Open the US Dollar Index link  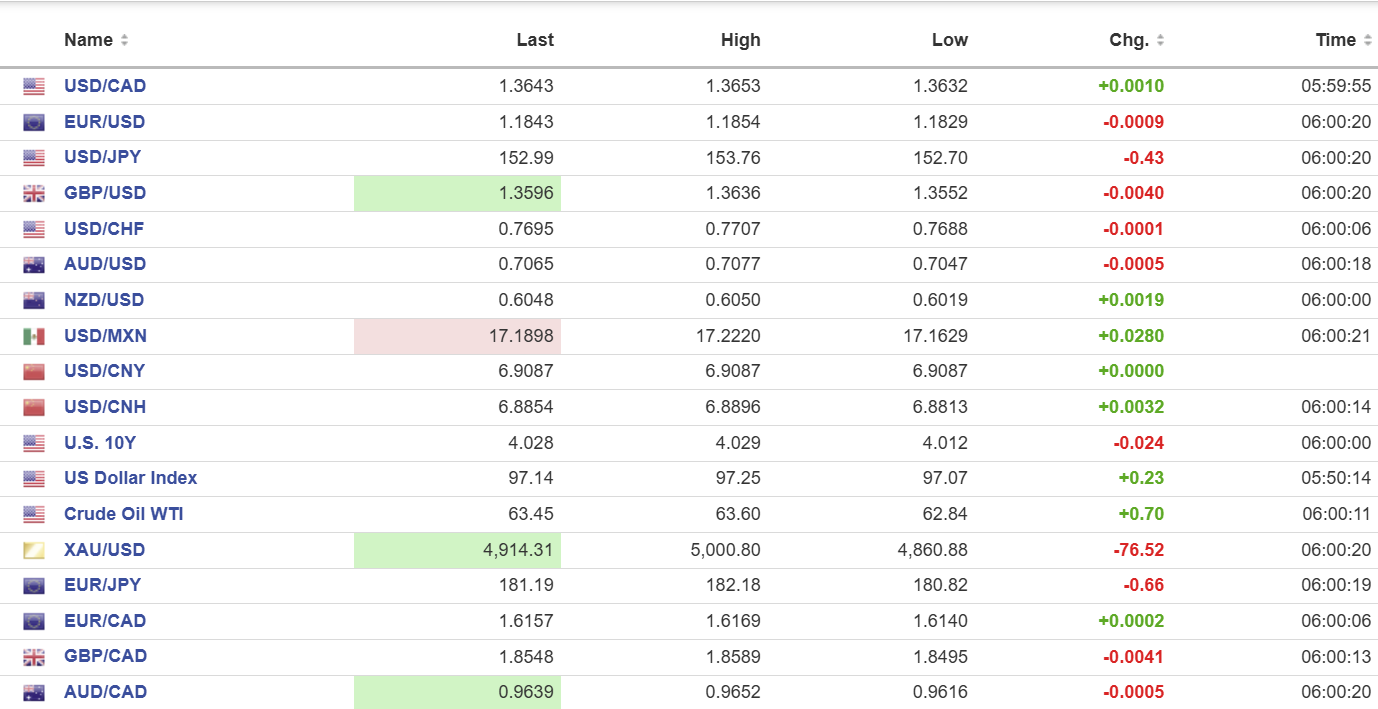pos(130,478)
